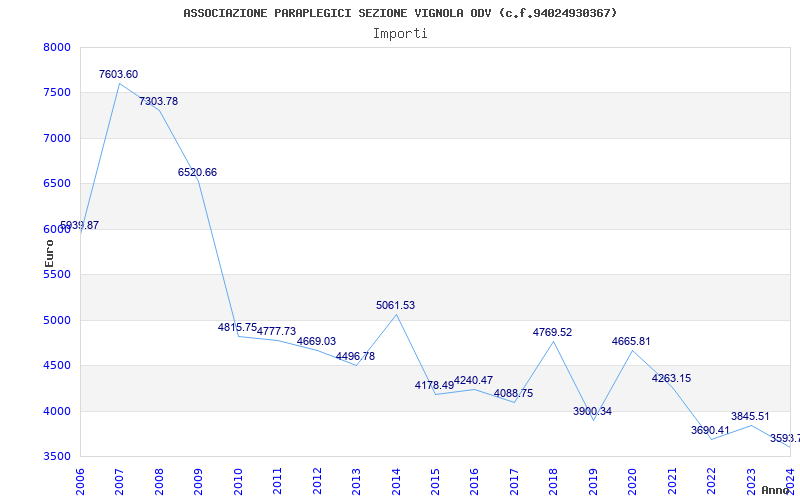800x500 pixels.
Task: Click the 4769.52 value label
Action: 553,333
